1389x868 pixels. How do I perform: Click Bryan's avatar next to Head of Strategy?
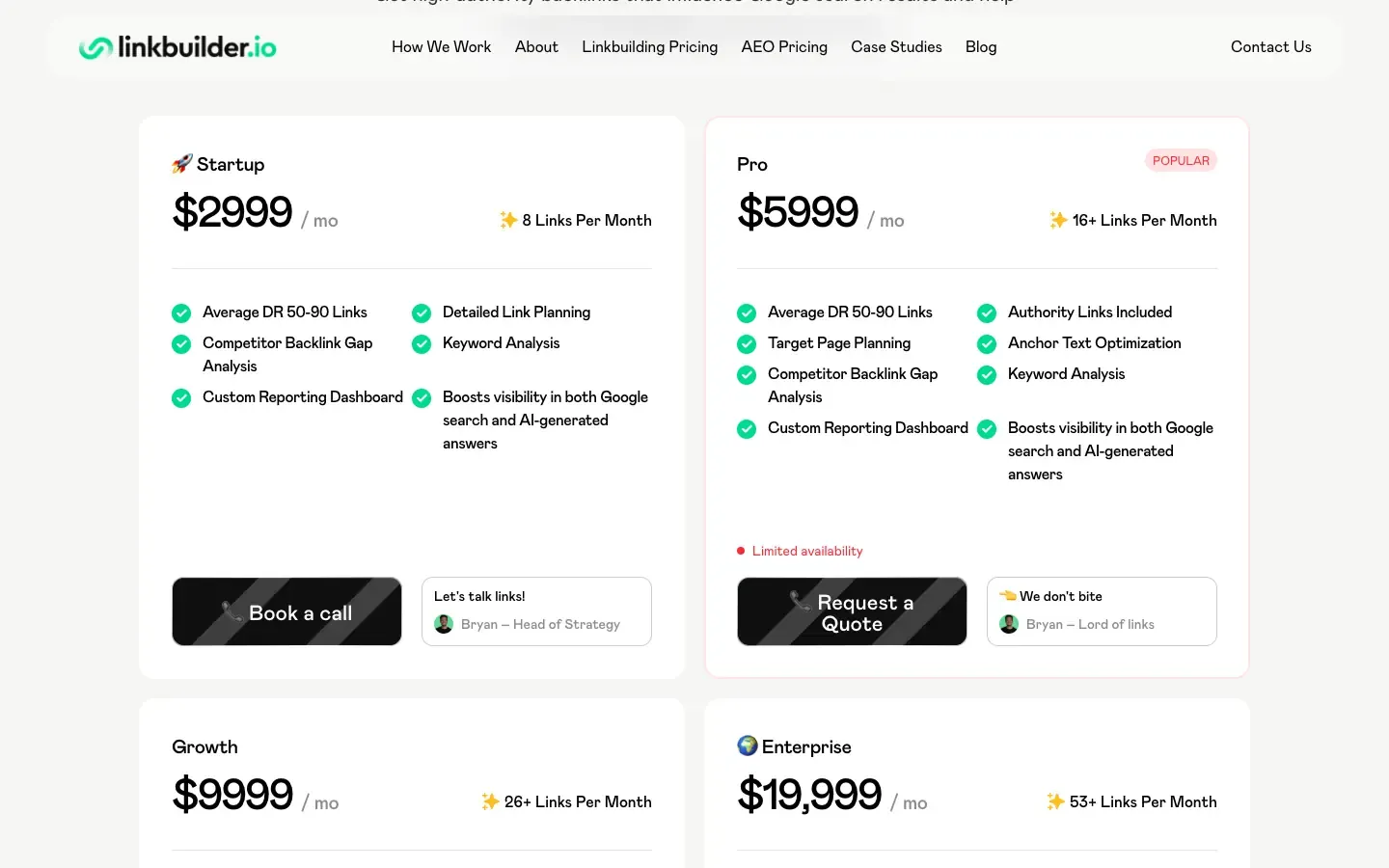pyautogui.click(x=444, y=624)
